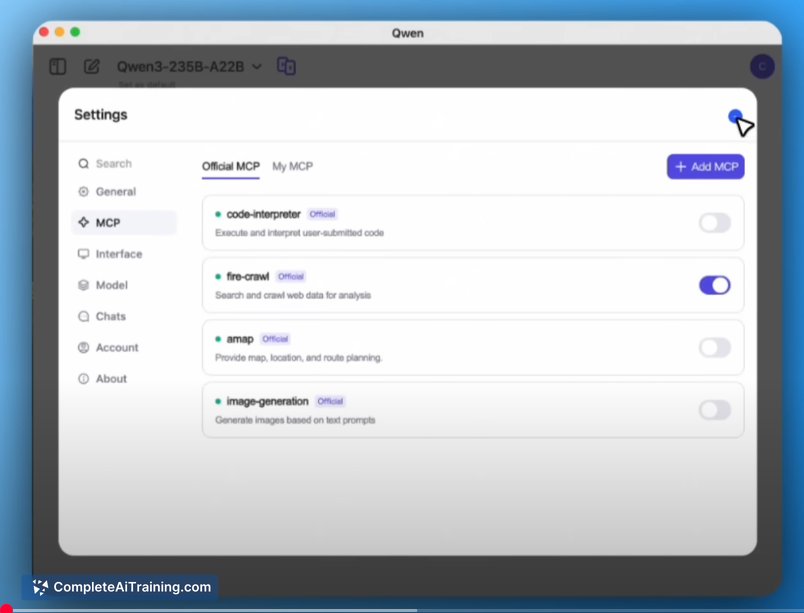Open Chats settings
804x613 pixels.
click(x=124, y=316)
